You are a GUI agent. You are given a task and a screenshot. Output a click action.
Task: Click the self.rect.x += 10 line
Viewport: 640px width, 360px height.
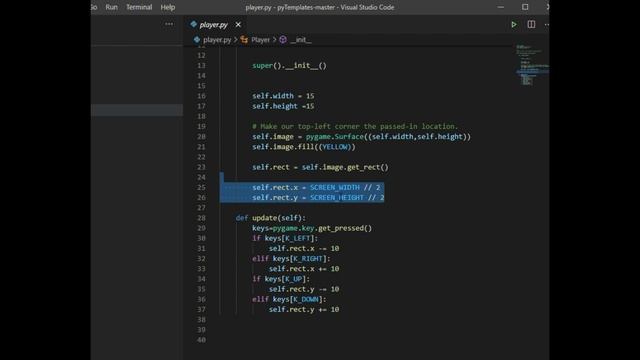coord(304,269)
